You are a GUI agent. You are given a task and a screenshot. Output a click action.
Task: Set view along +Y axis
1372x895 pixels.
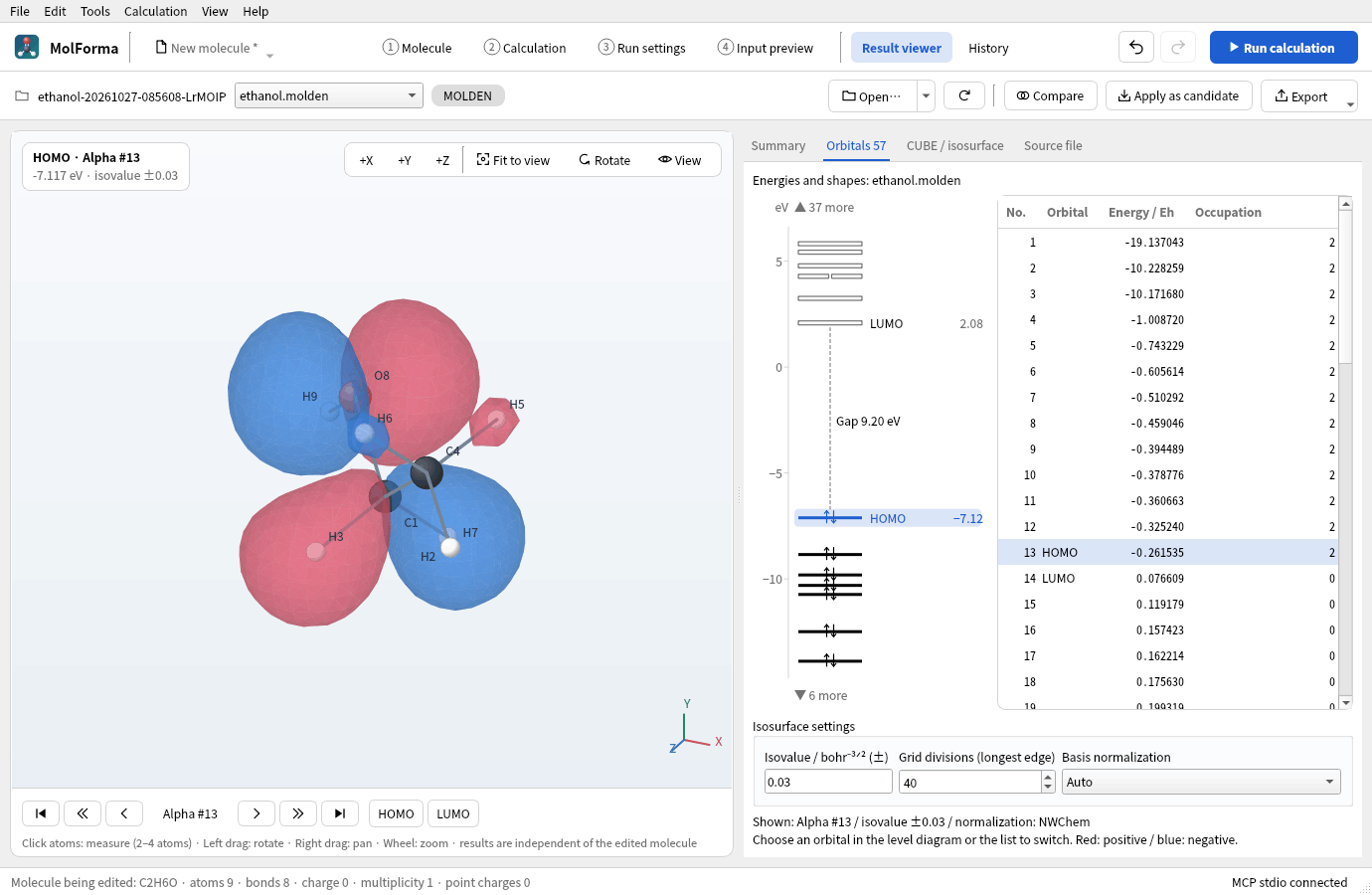coord(405,160)
